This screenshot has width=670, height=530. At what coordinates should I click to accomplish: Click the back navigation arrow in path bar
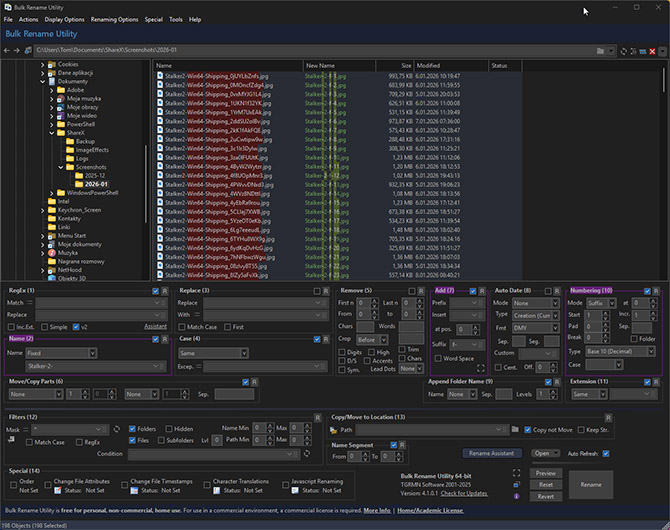[x=8, y=50]
